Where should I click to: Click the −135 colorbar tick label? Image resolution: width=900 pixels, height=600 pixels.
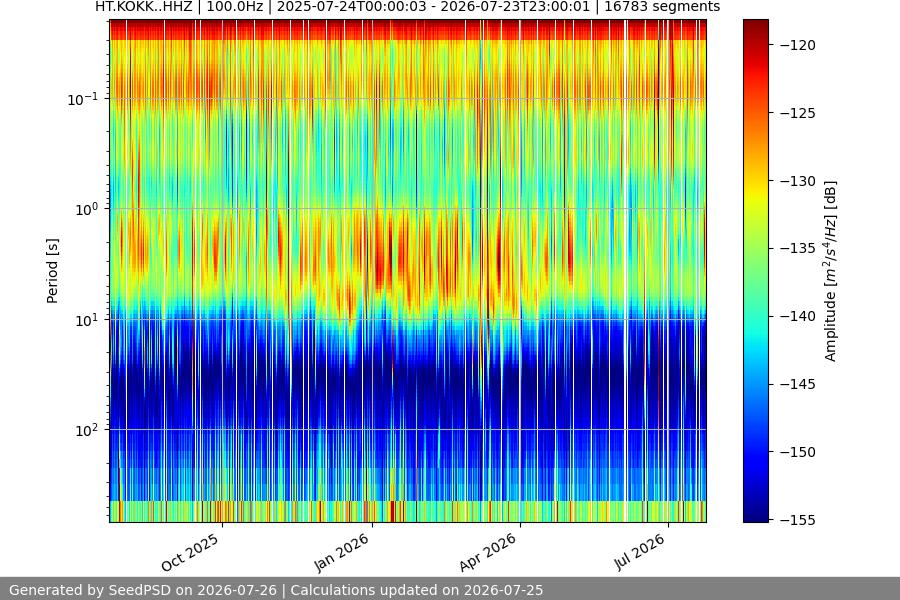(x=797, y=248)
